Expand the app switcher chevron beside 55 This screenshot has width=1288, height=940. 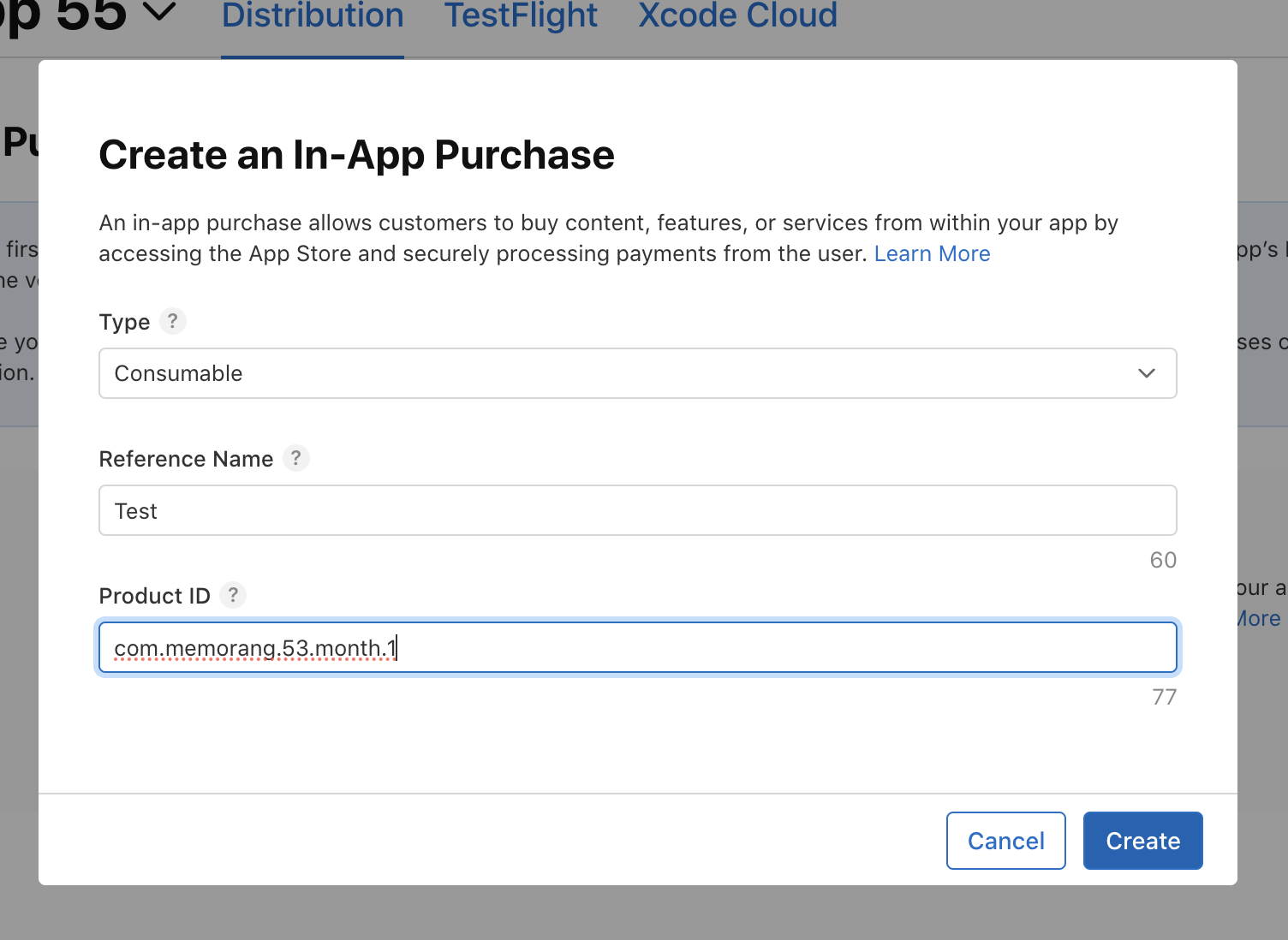pos(158,14)
